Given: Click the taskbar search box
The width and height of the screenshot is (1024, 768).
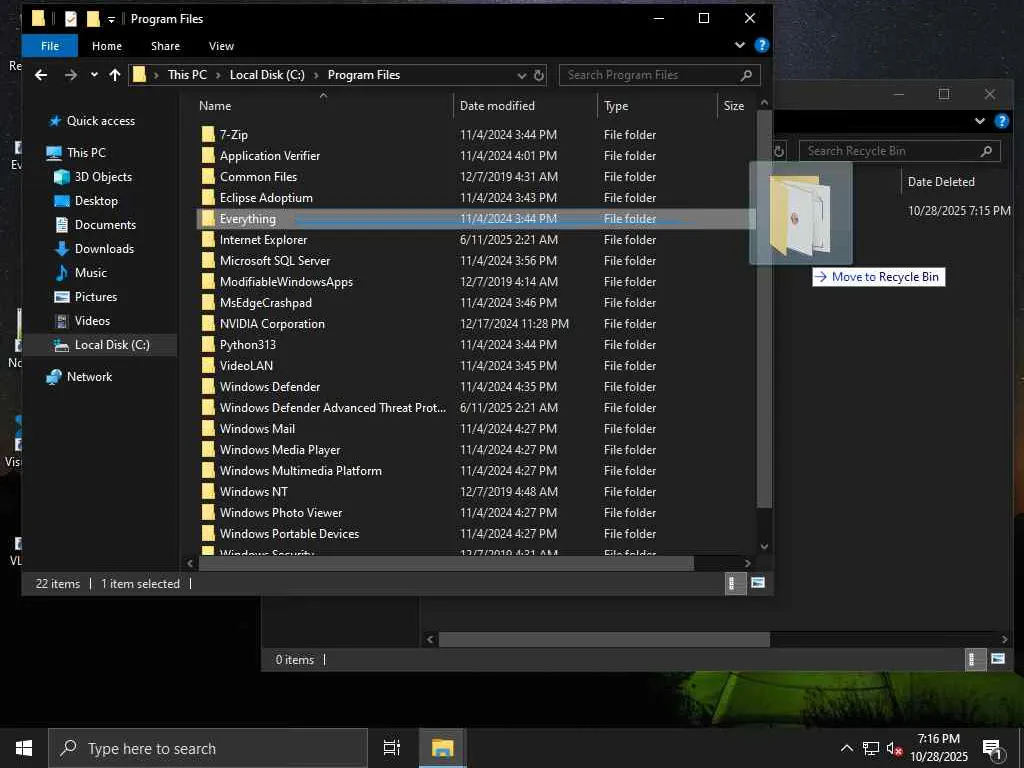Looking at the screenshot, I should pos(208,748).
